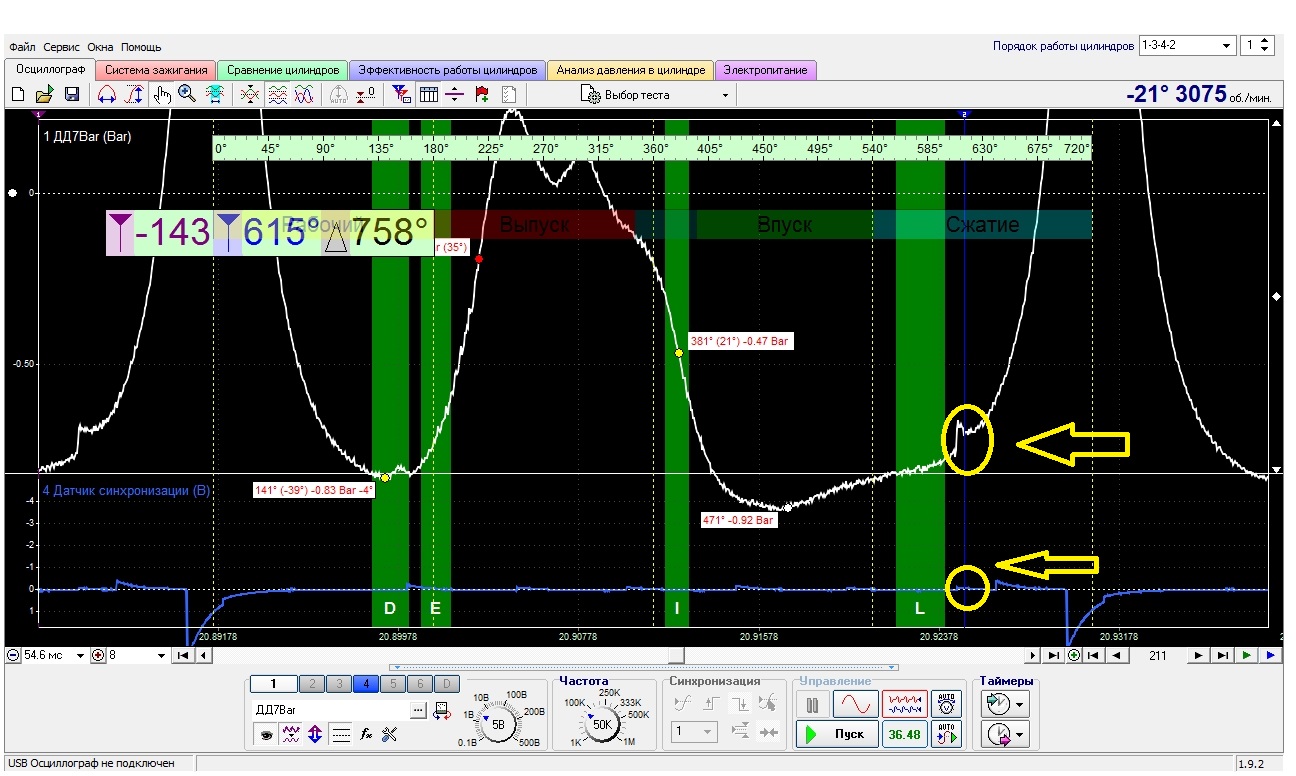Click the stacked waveforms layout icon

pos(278,95)
